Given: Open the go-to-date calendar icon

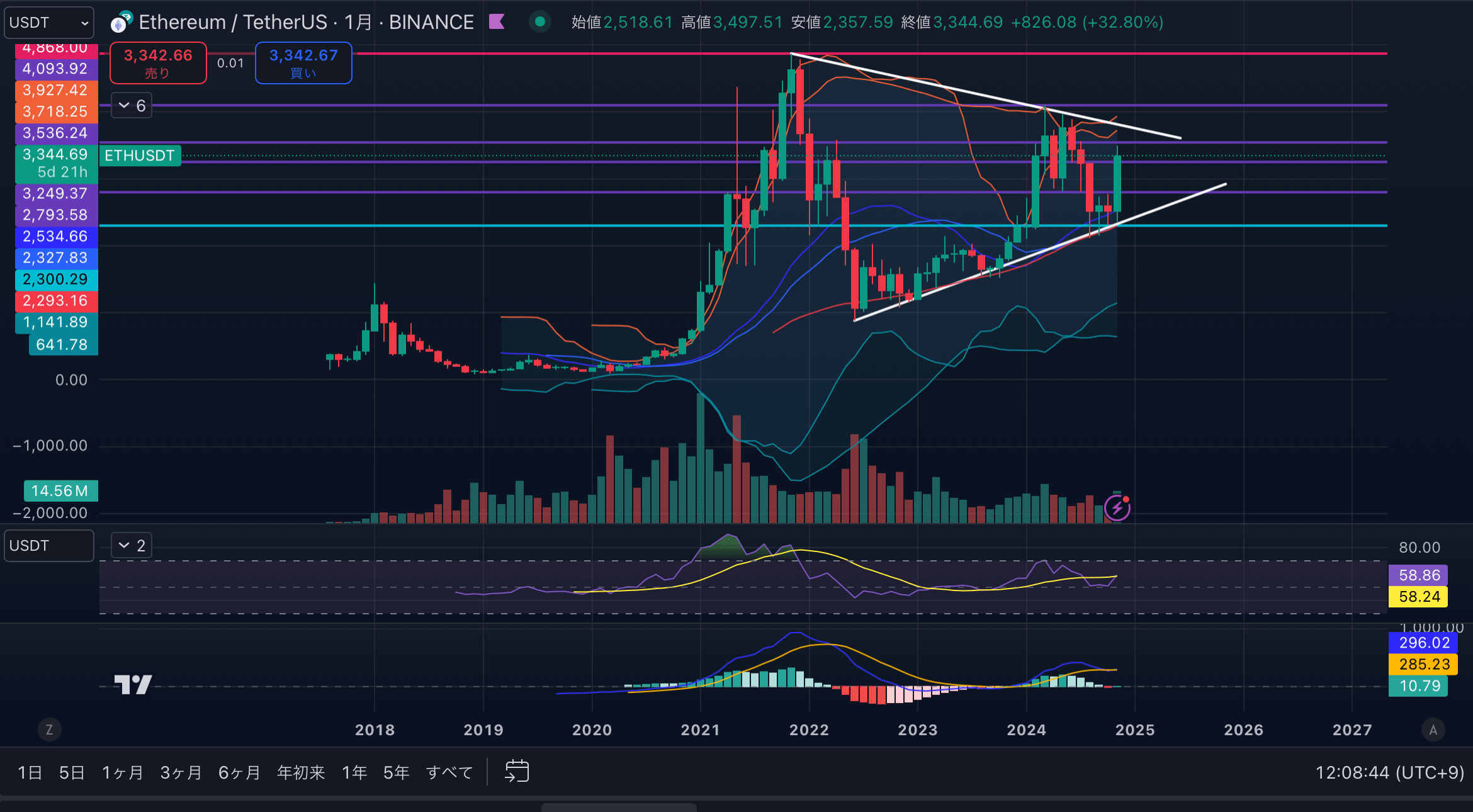Looking at the screenshot, I should coord(517,772).
